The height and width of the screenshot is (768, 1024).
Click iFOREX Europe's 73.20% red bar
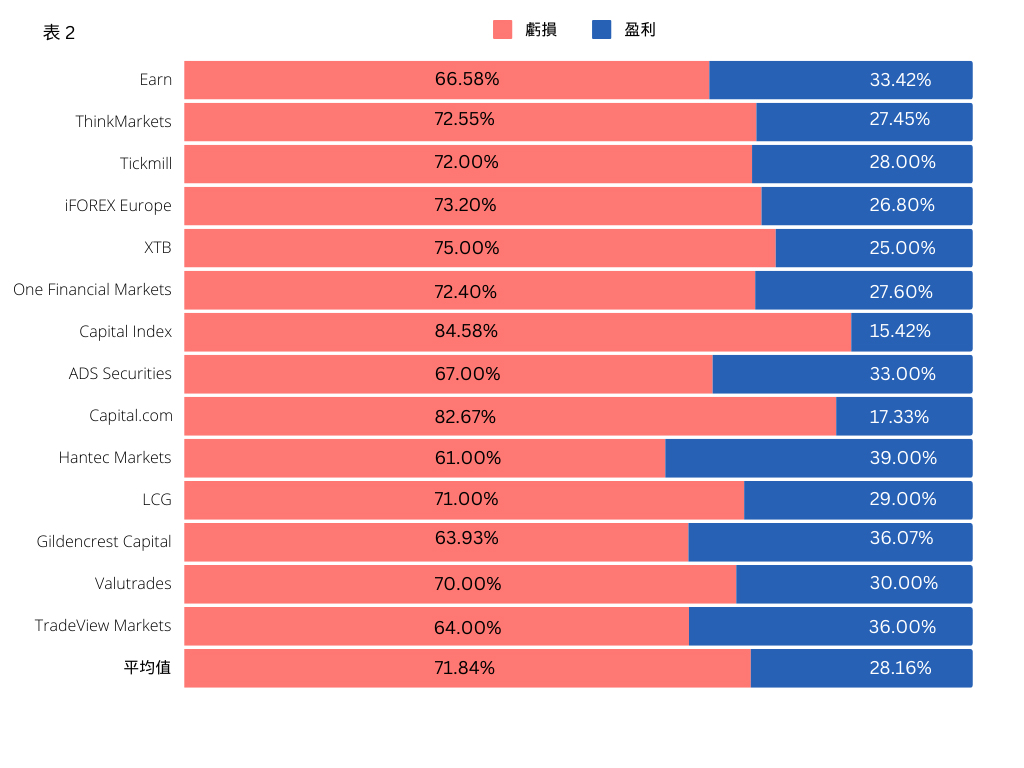pyautogui.click(x=473, y=206)
